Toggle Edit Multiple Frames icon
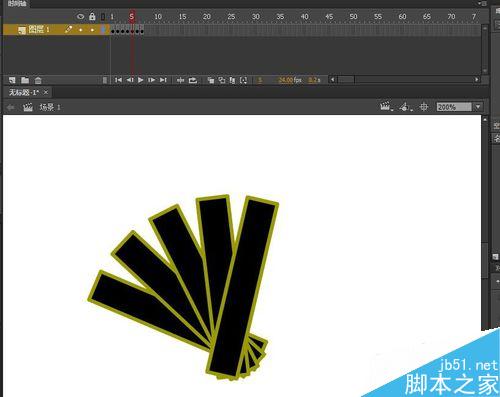 coord(232,80)
